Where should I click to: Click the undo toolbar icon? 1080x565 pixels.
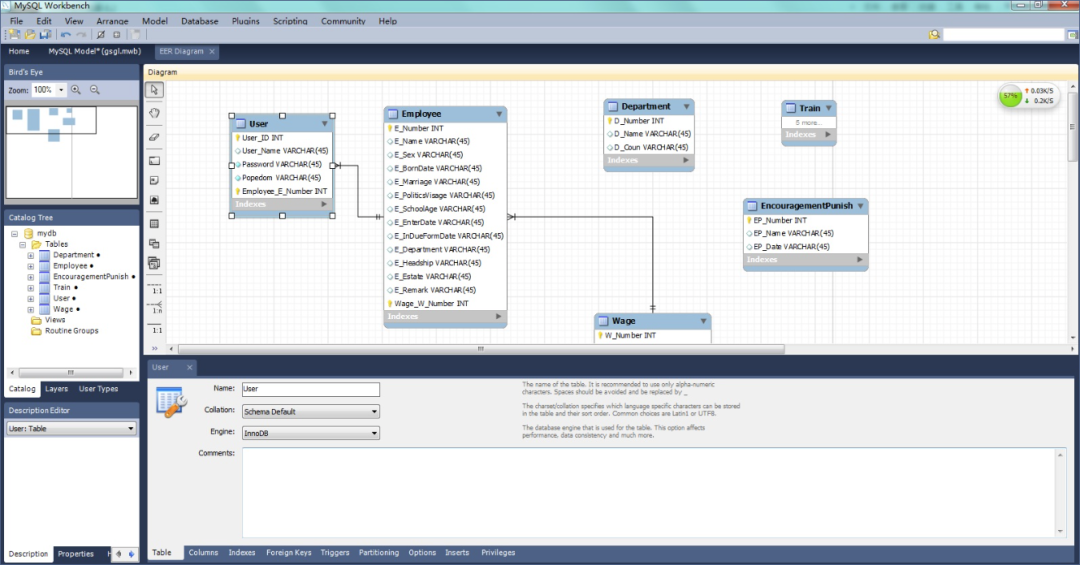pyautogui.click(x=65, y=34)
